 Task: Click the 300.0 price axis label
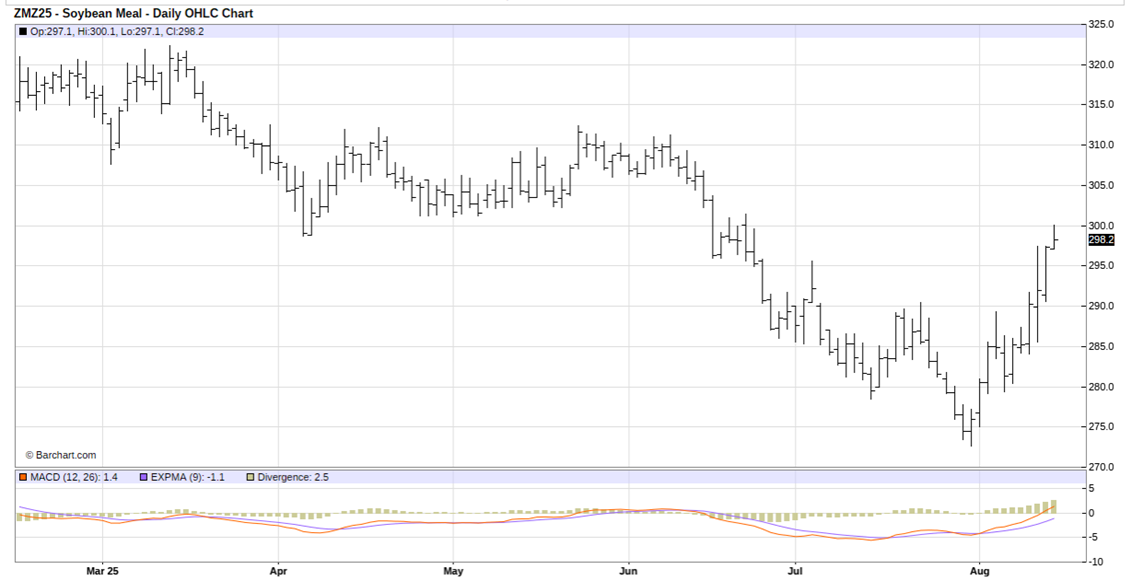(x=1101, y=225)
